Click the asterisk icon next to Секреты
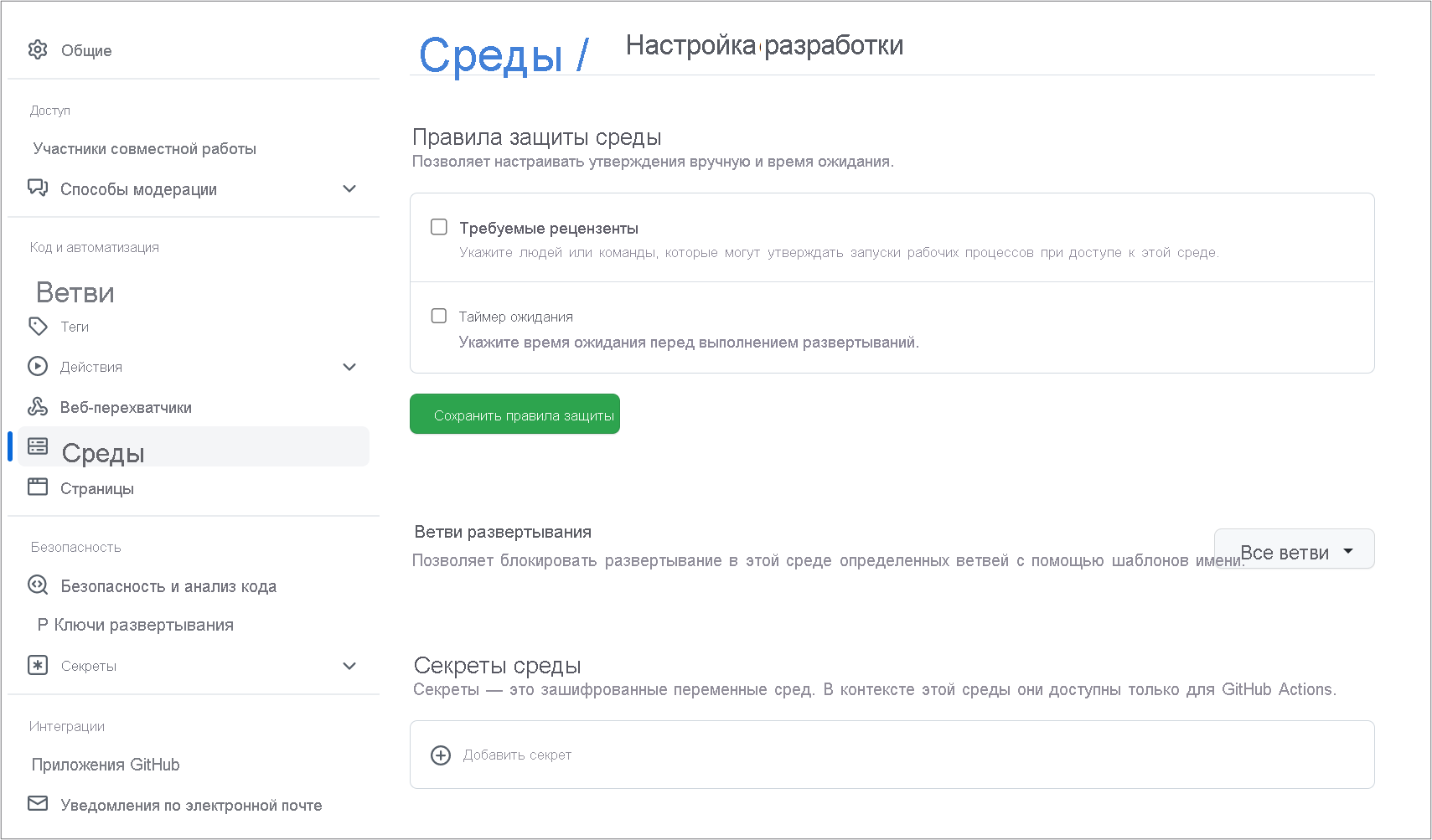The height and width of the screenshot is (840, 1432). tap(38, 665)
